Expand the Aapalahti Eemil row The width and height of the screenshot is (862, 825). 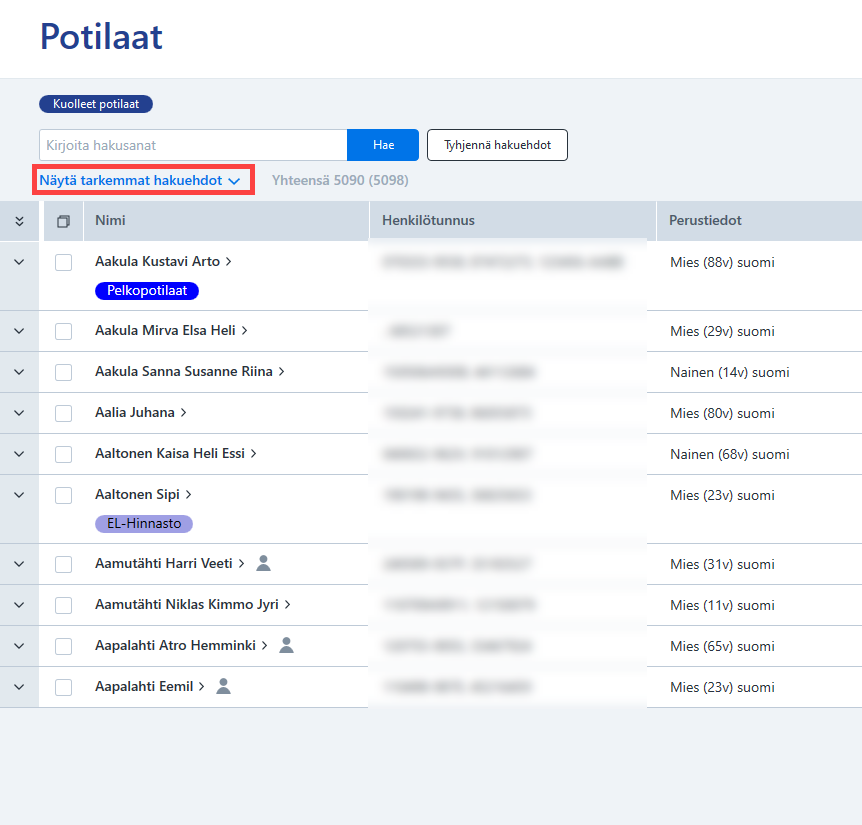19,687
